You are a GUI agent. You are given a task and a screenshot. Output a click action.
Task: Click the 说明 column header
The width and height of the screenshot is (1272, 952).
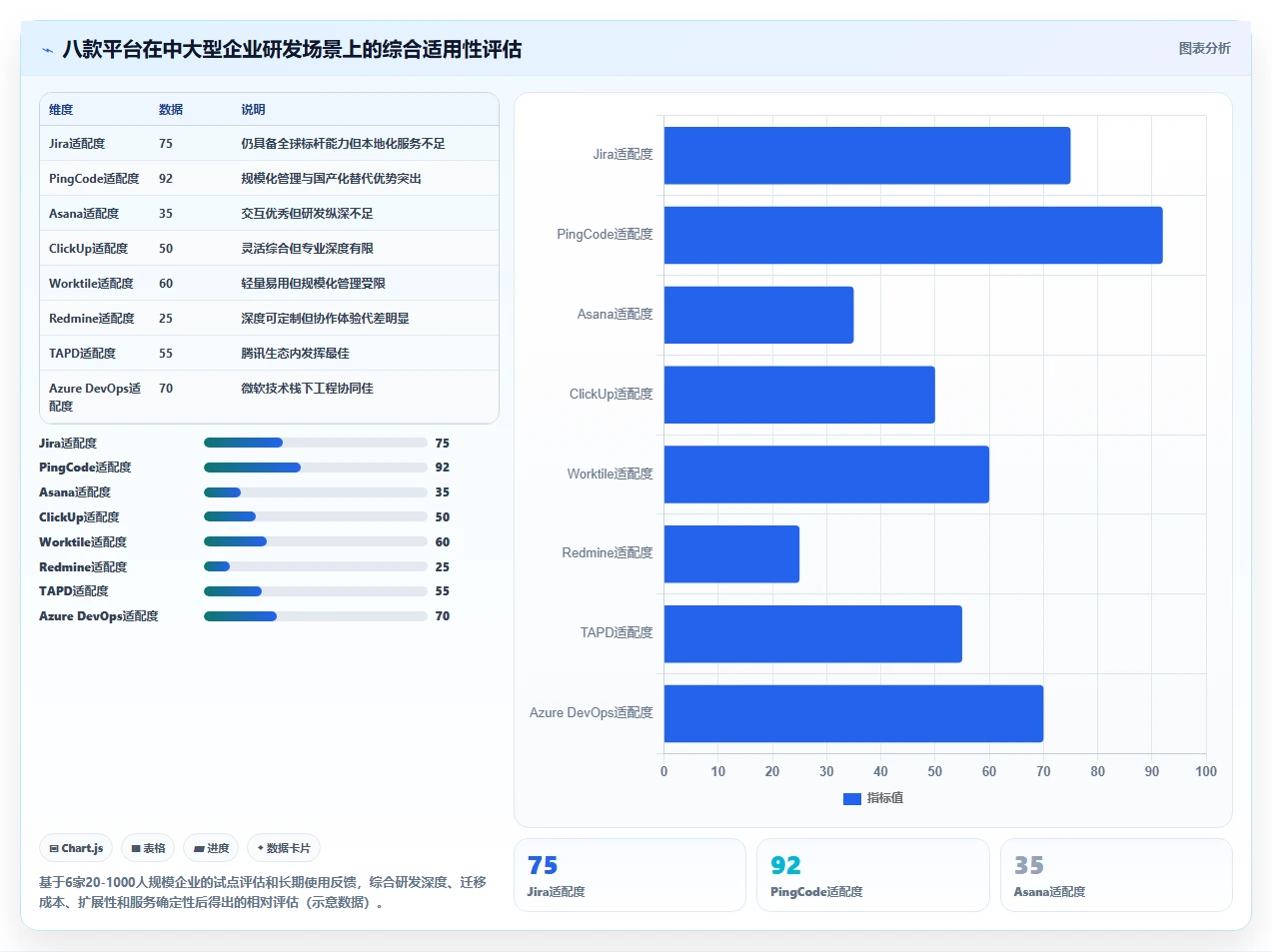click(x=253, y=110)
